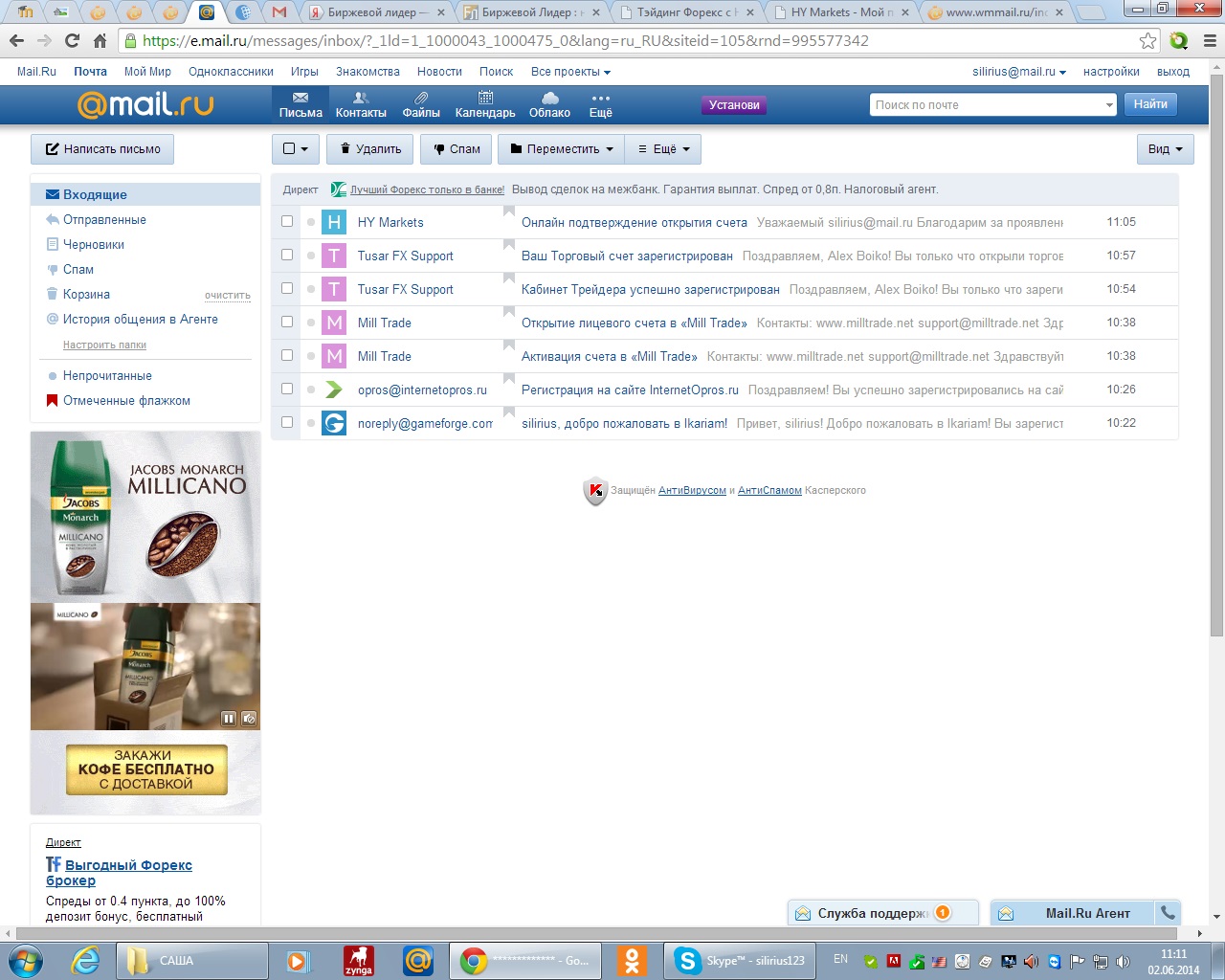This screenshot has width=1225, height=980.
Task: Open Контакты in the mail header
Action: click(x=361, y=105)
